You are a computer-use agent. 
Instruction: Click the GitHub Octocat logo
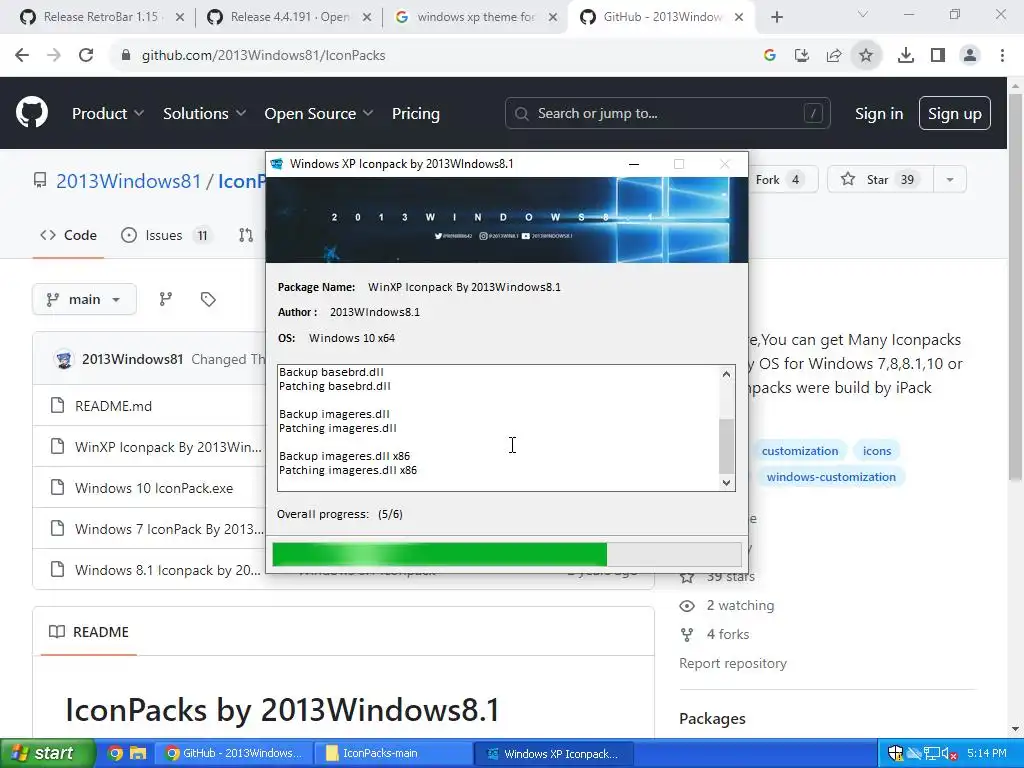(32, 113)
